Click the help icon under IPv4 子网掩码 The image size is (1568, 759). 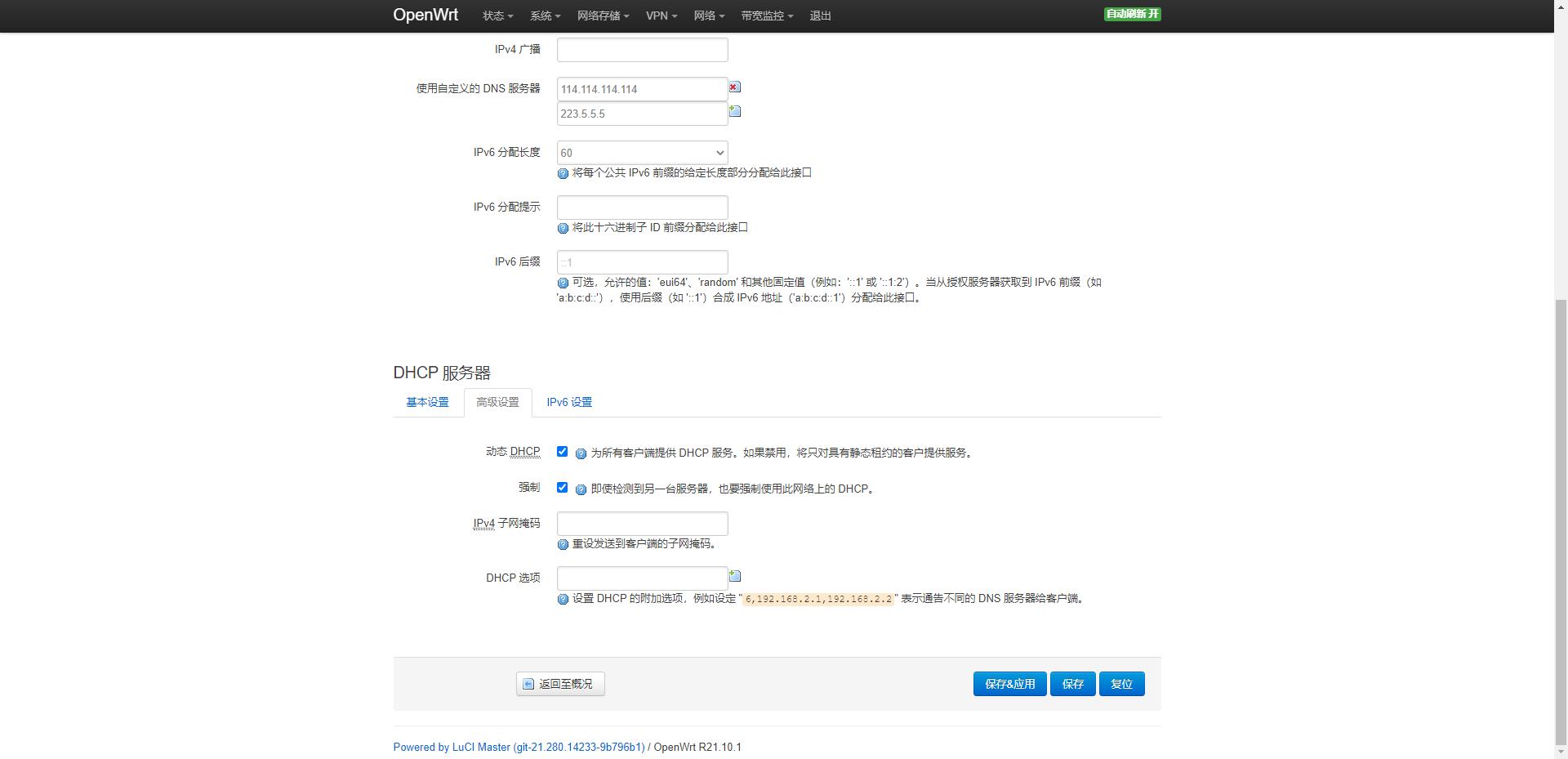pyautogui.click(x=563, y=544)
